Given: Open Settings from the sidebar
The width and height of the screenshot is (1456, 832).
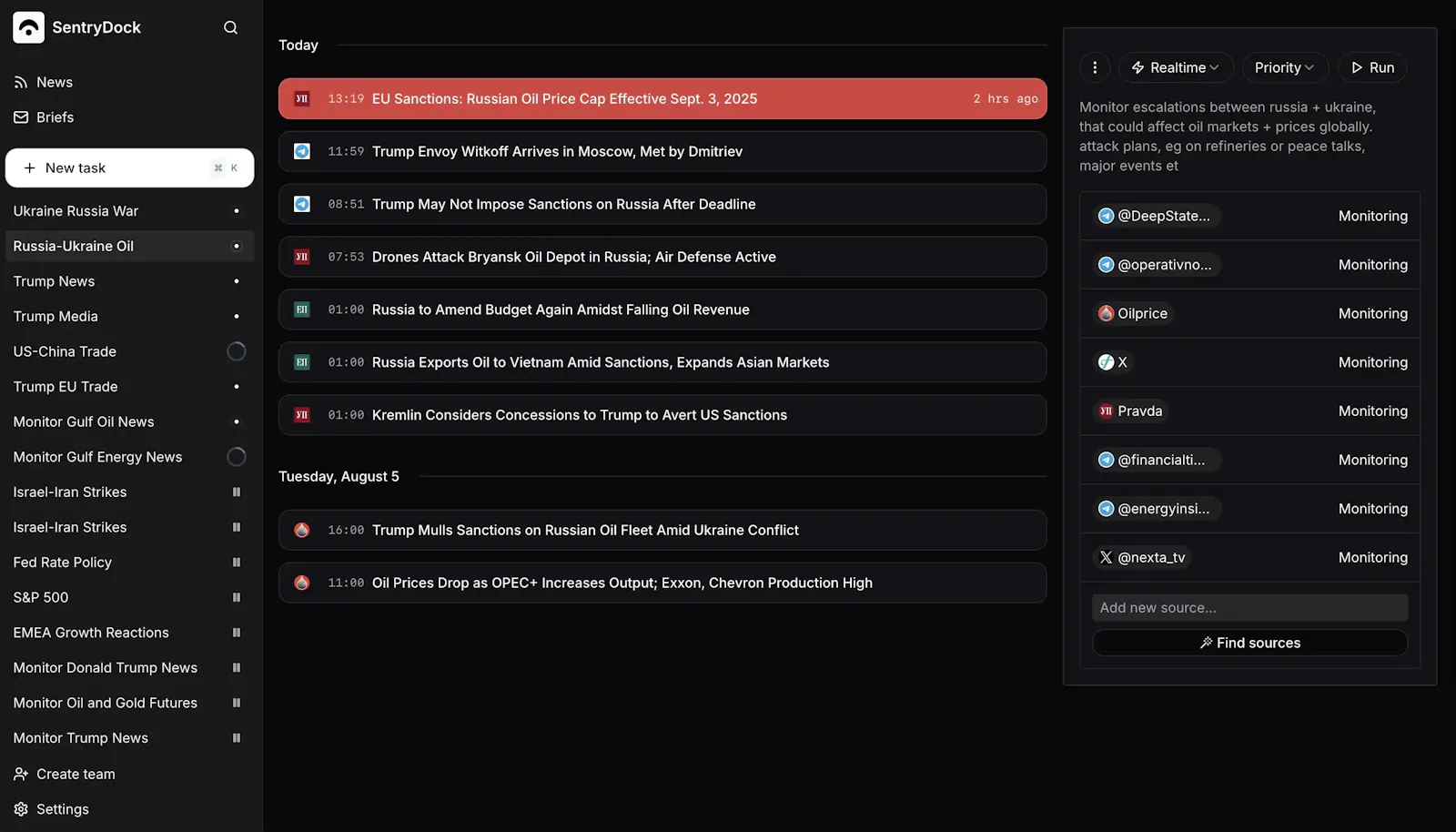Looking at the screenshot, I should [52, 809].
